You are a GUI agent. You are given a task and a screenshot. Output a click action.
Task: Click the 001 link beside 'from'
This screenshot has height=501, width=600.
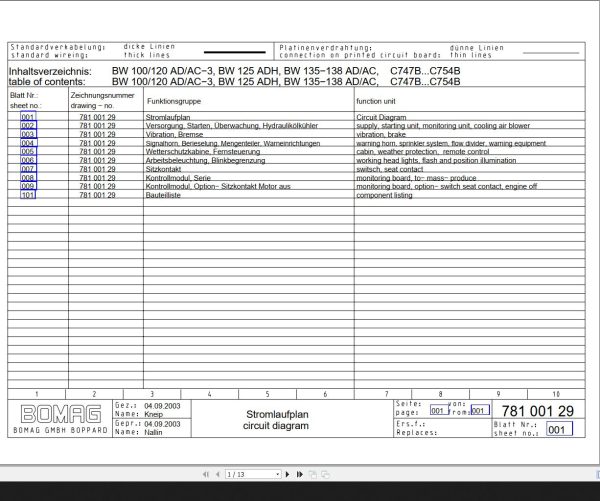point(480,410)
